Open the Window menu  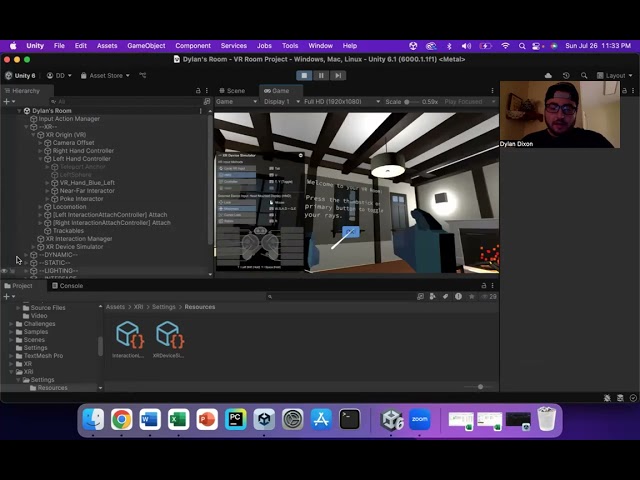320,46
